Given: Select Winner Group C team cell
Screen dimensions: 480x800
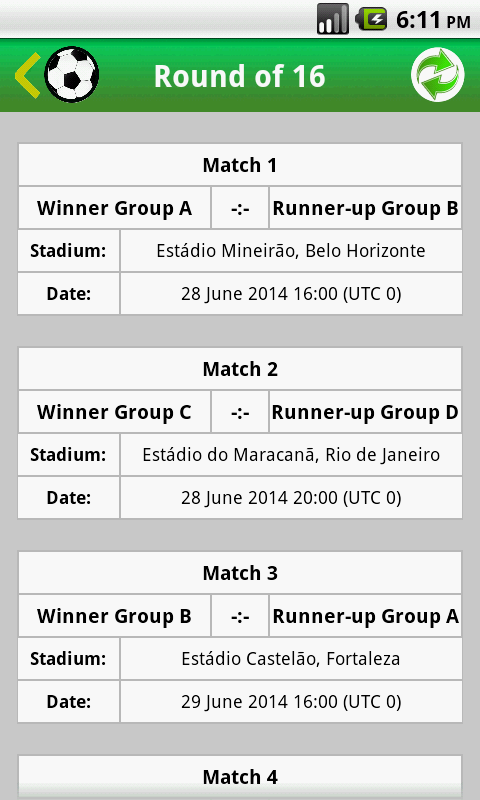Looking at the screenshot, I should tap(115, 412).
